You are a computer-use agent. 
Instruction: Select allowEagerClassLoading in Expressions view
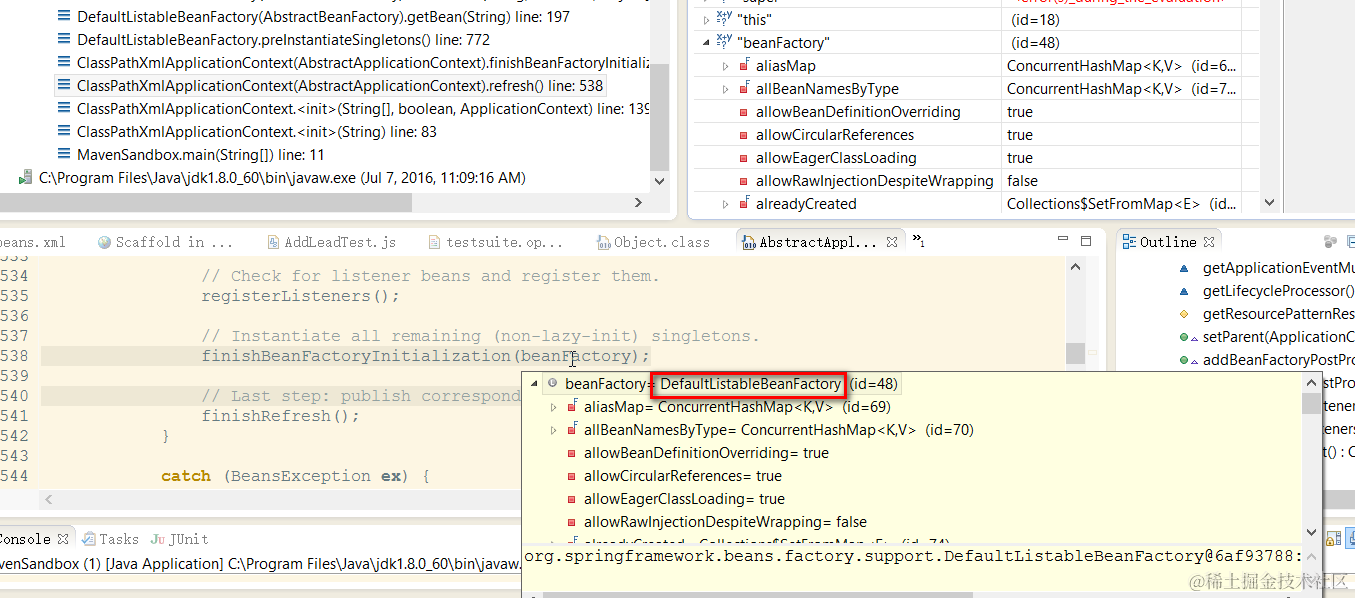pyautogui.click(x=836, y=158)
